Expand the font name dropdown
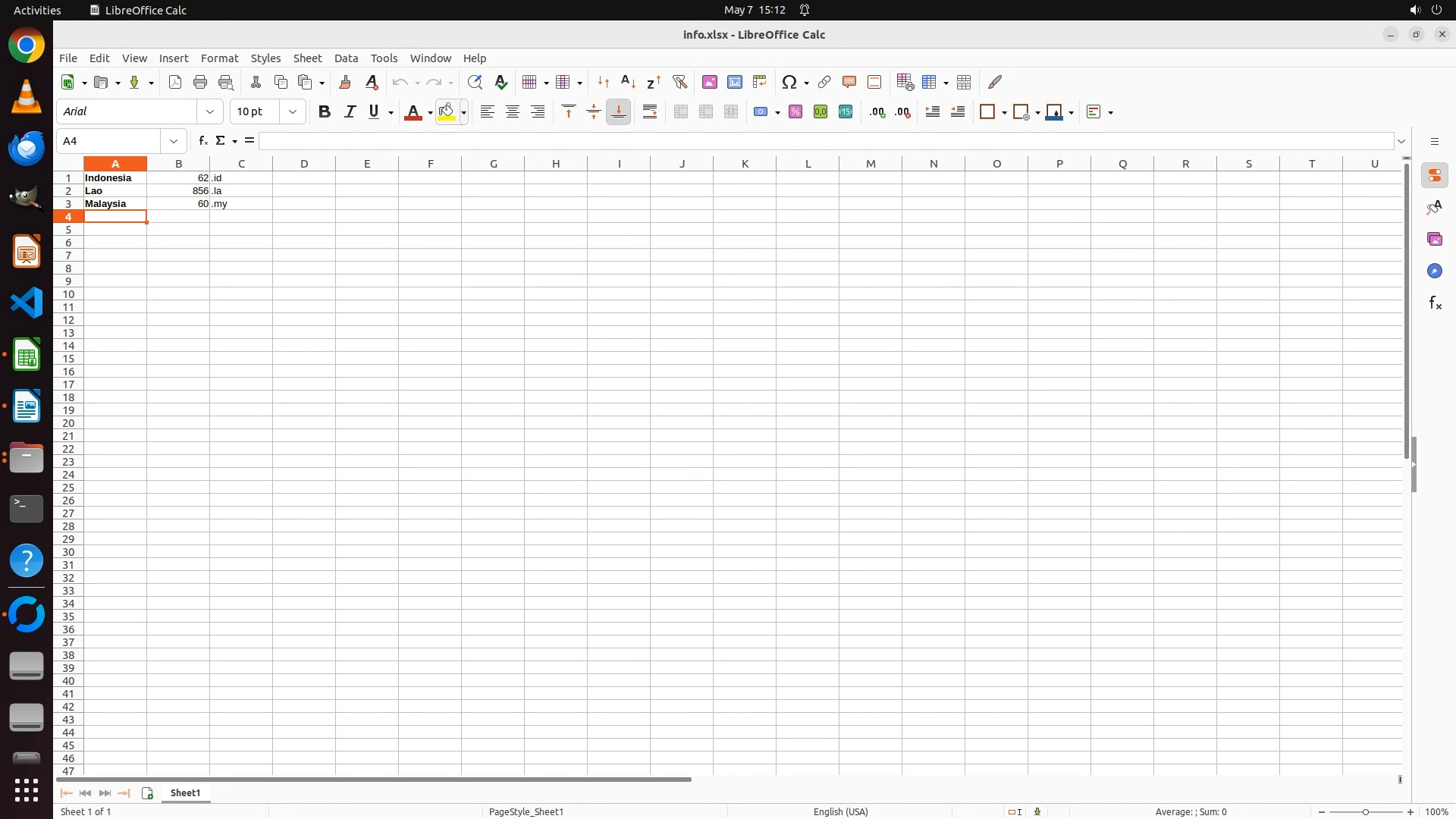This screenshot has height=819, width=1456. click(210, 112)
